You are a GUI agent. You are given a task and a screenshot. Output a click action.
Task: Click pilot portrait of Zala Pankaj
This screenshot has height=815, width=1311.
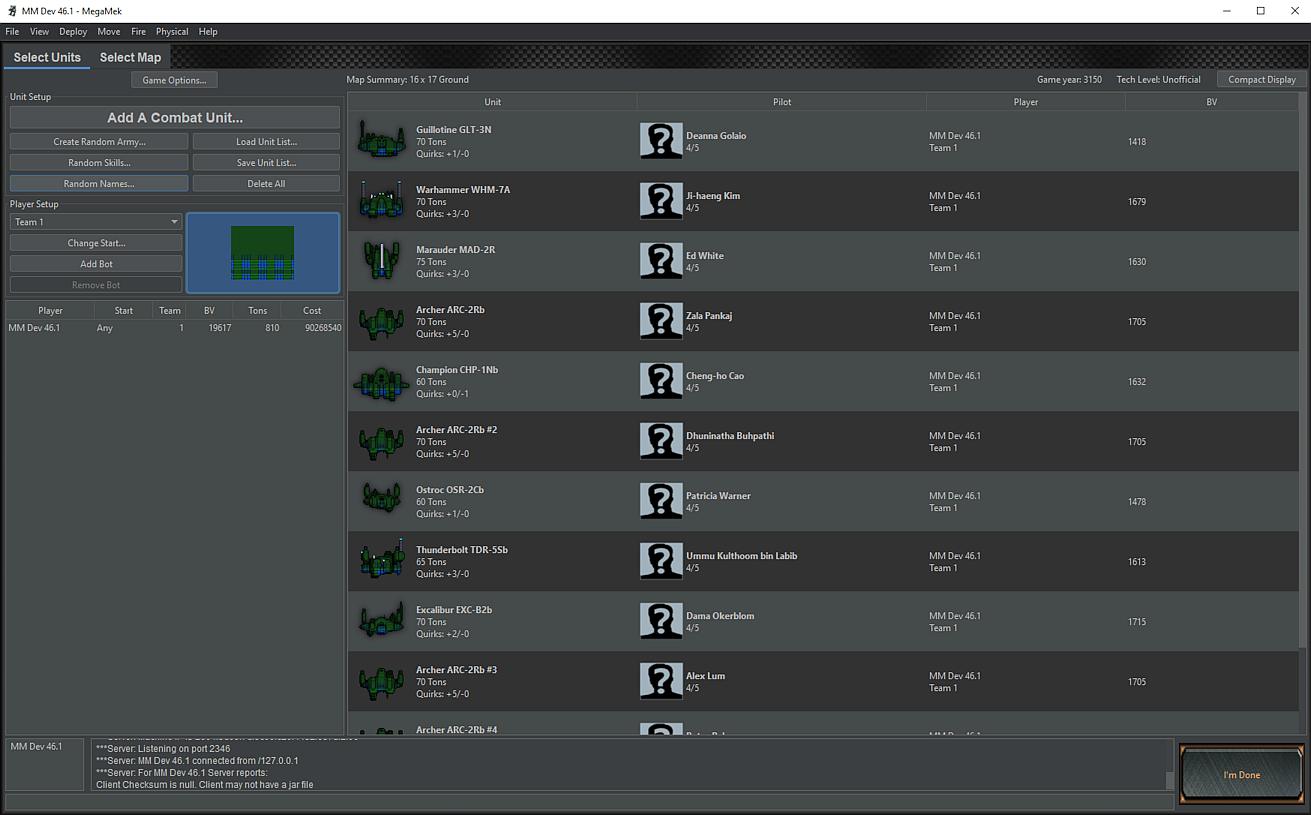point(661,321)
